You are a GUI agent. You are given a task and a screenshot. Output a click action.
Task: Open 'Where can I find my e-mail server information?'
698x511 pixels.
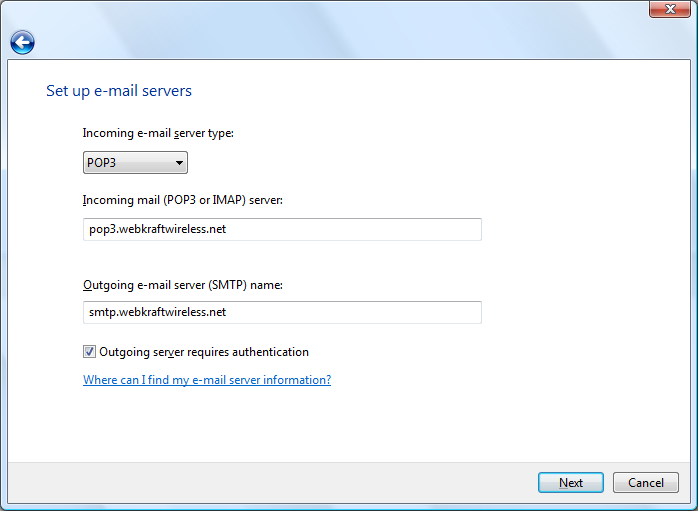[207, 380]
